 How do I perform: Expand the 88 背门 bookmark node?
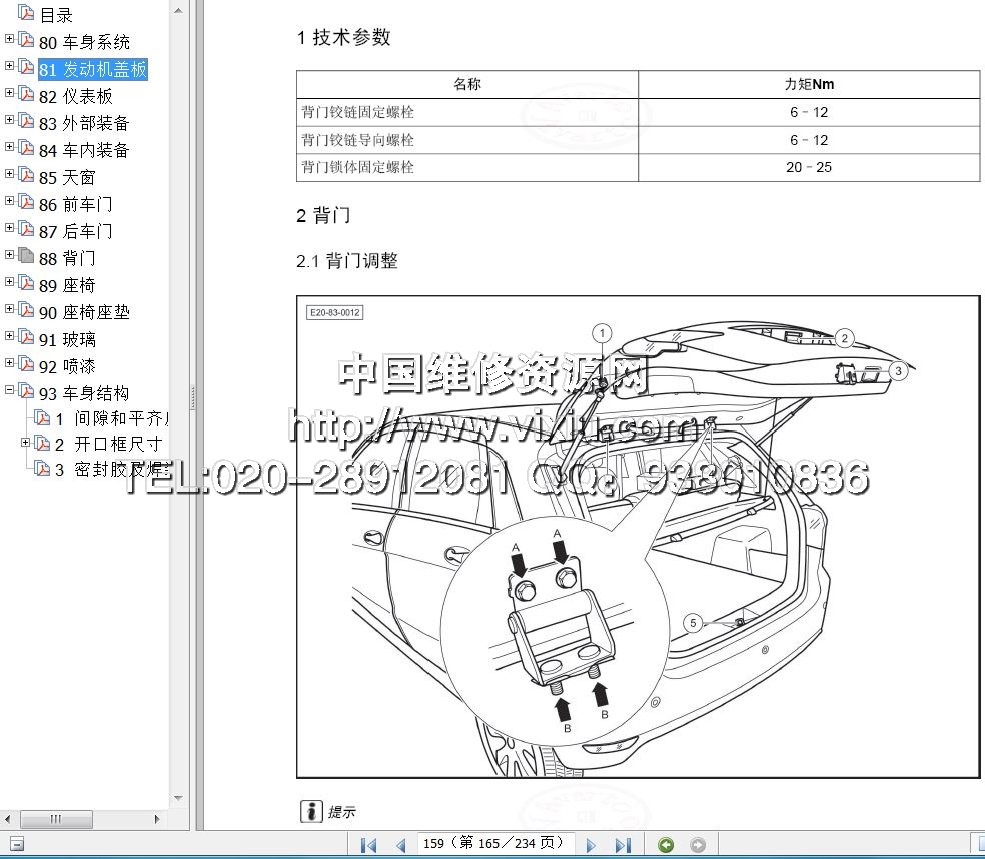9,255
